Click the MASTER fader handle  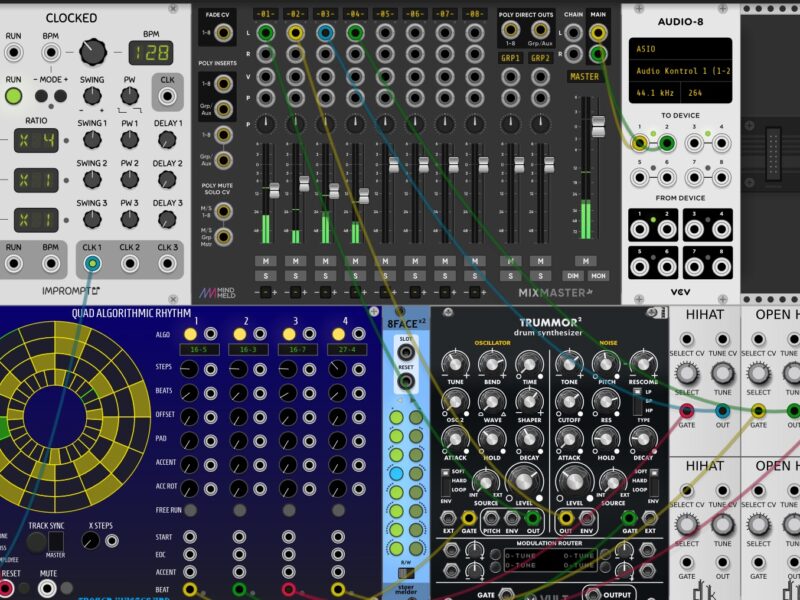598,127
